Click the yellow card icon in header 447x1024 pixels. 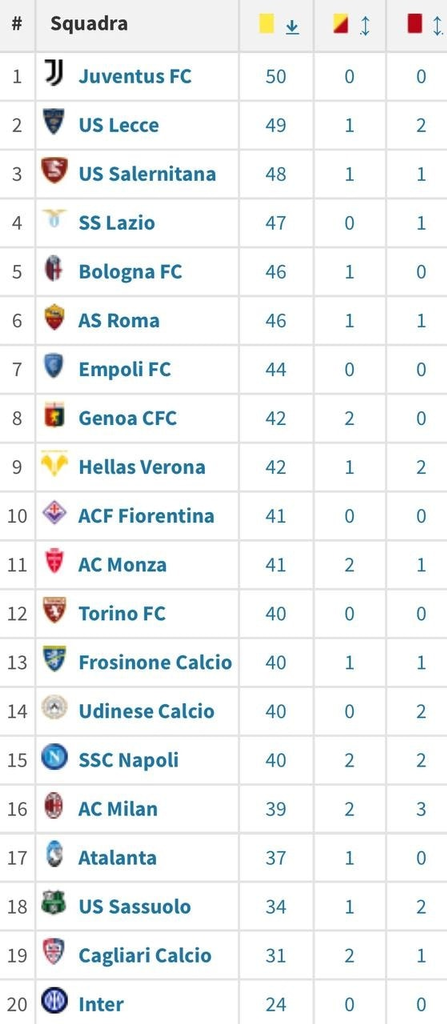[x=266, y=24]
